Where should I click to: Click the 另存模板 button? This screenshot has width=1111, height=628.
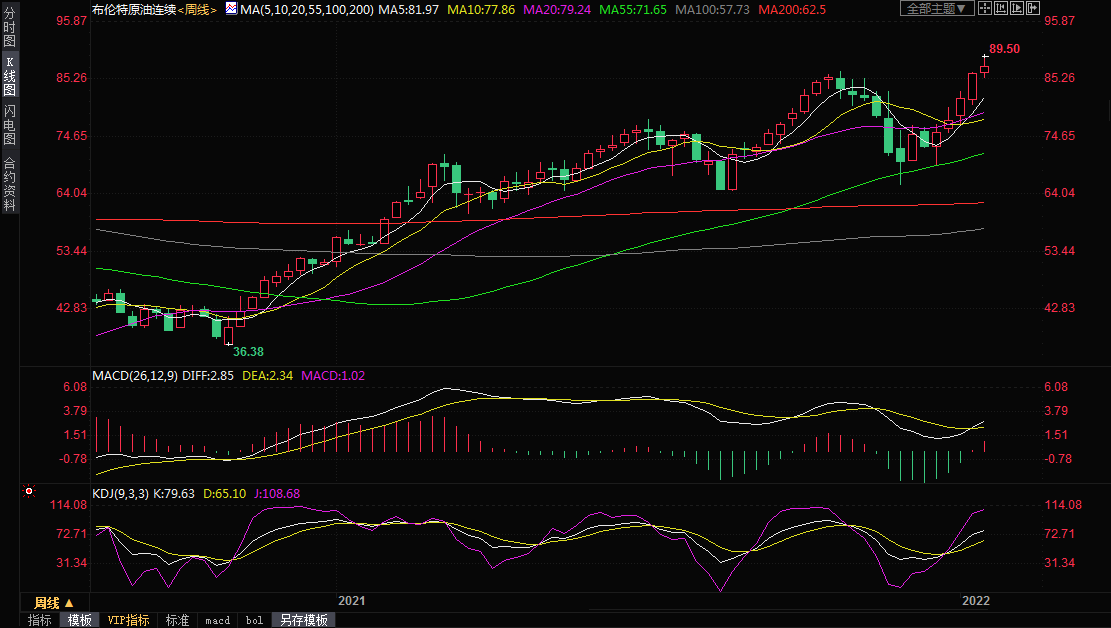(x=304, y=620)
